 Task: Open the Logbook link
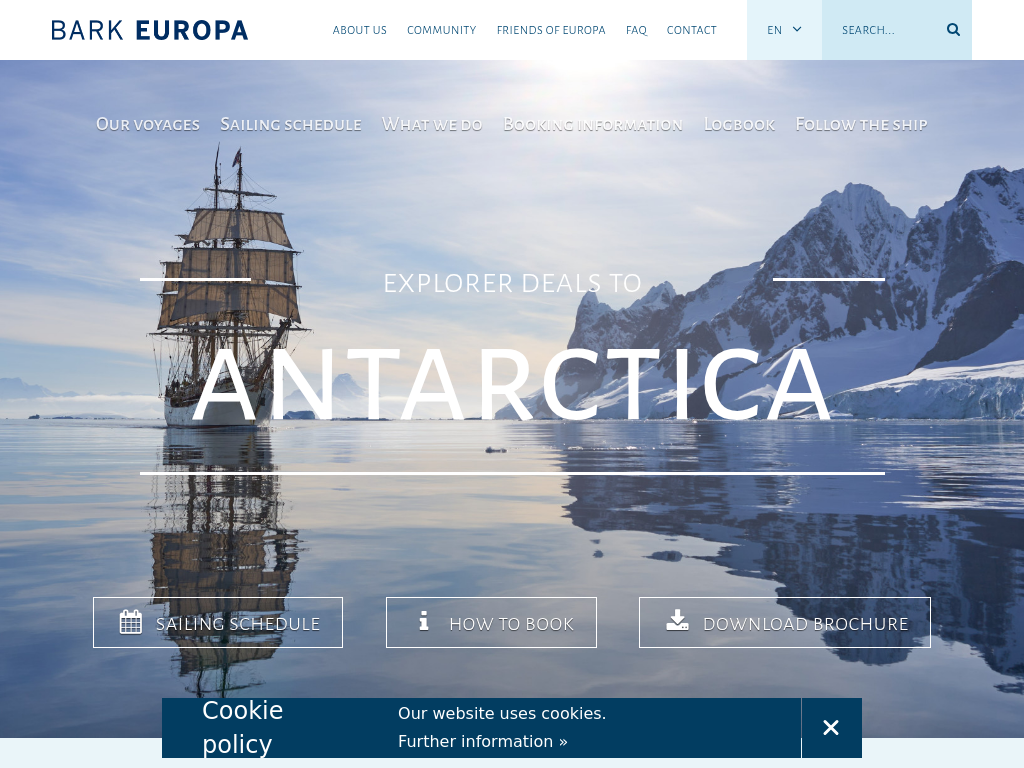[739, 124]
